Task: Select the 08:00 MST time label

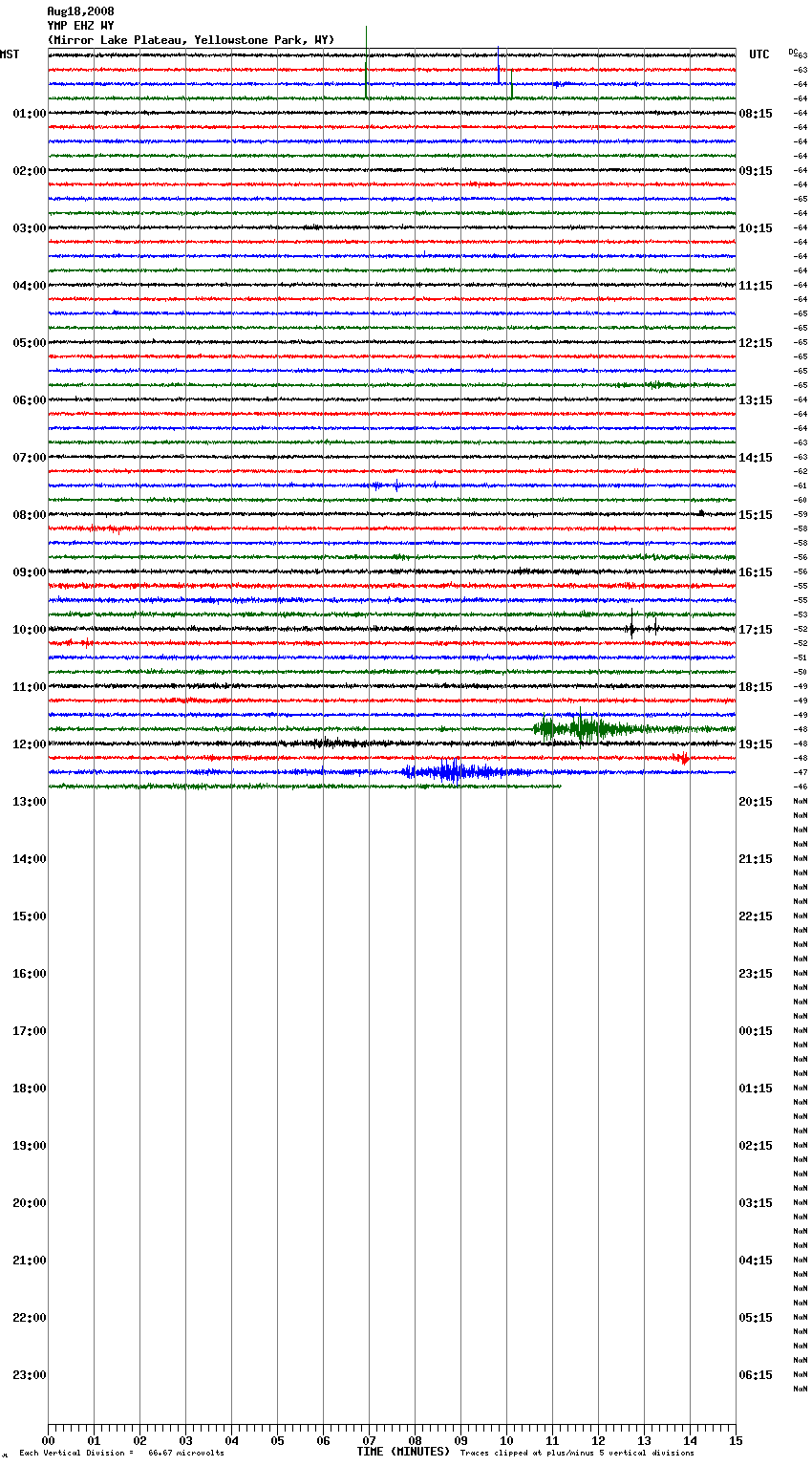Action: pyautogui.click(x=30, y=515)
